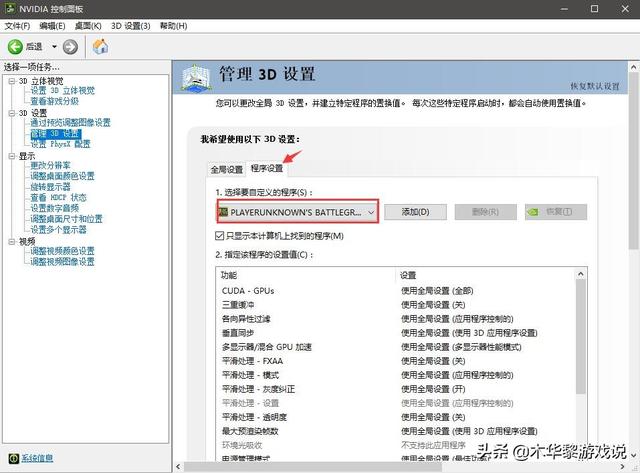Select the CUDA - GPUs setting row

(397, 291)
